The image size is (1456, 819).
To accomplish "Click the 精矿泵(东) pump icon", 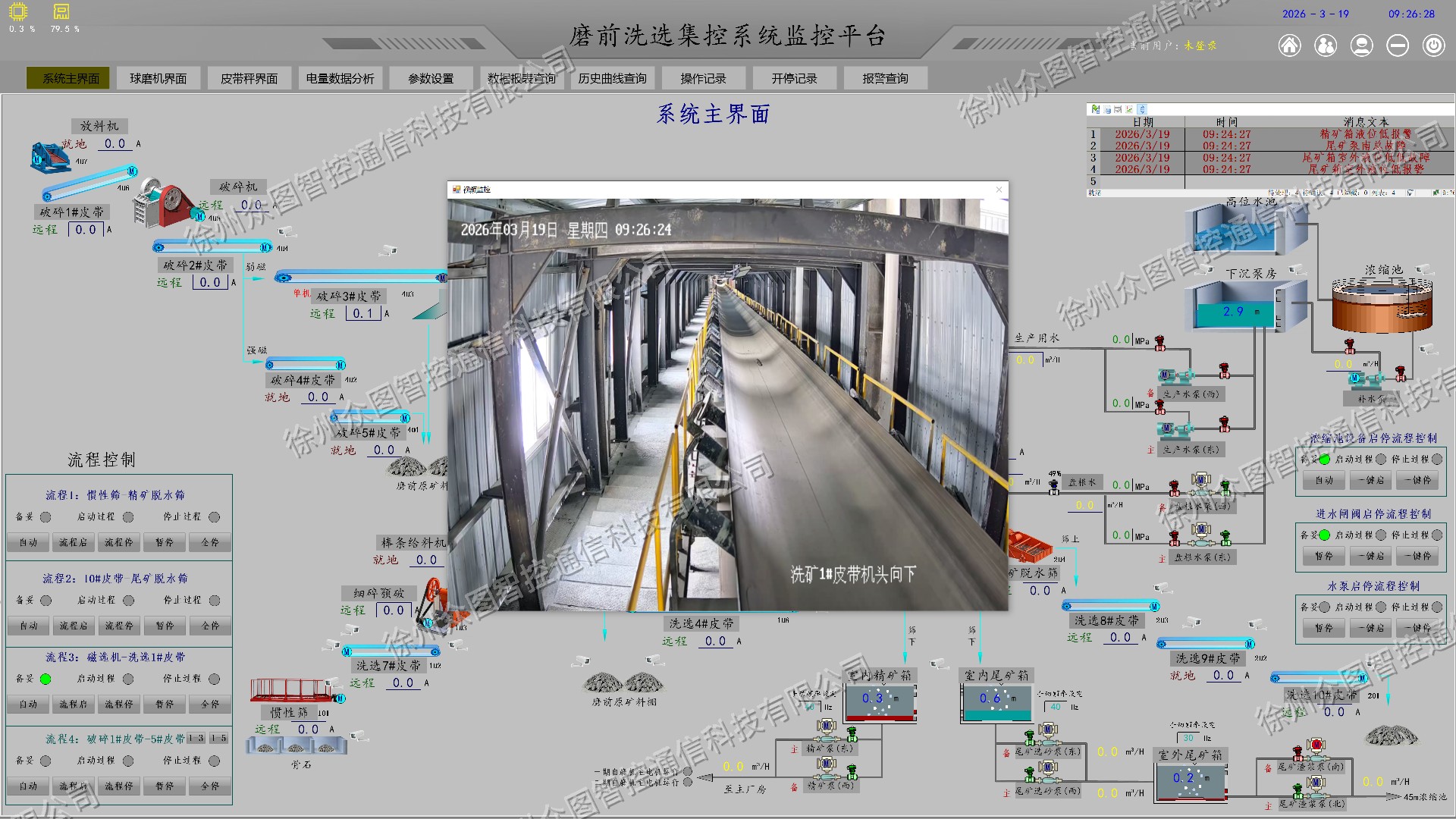I will tap(827, 729).
